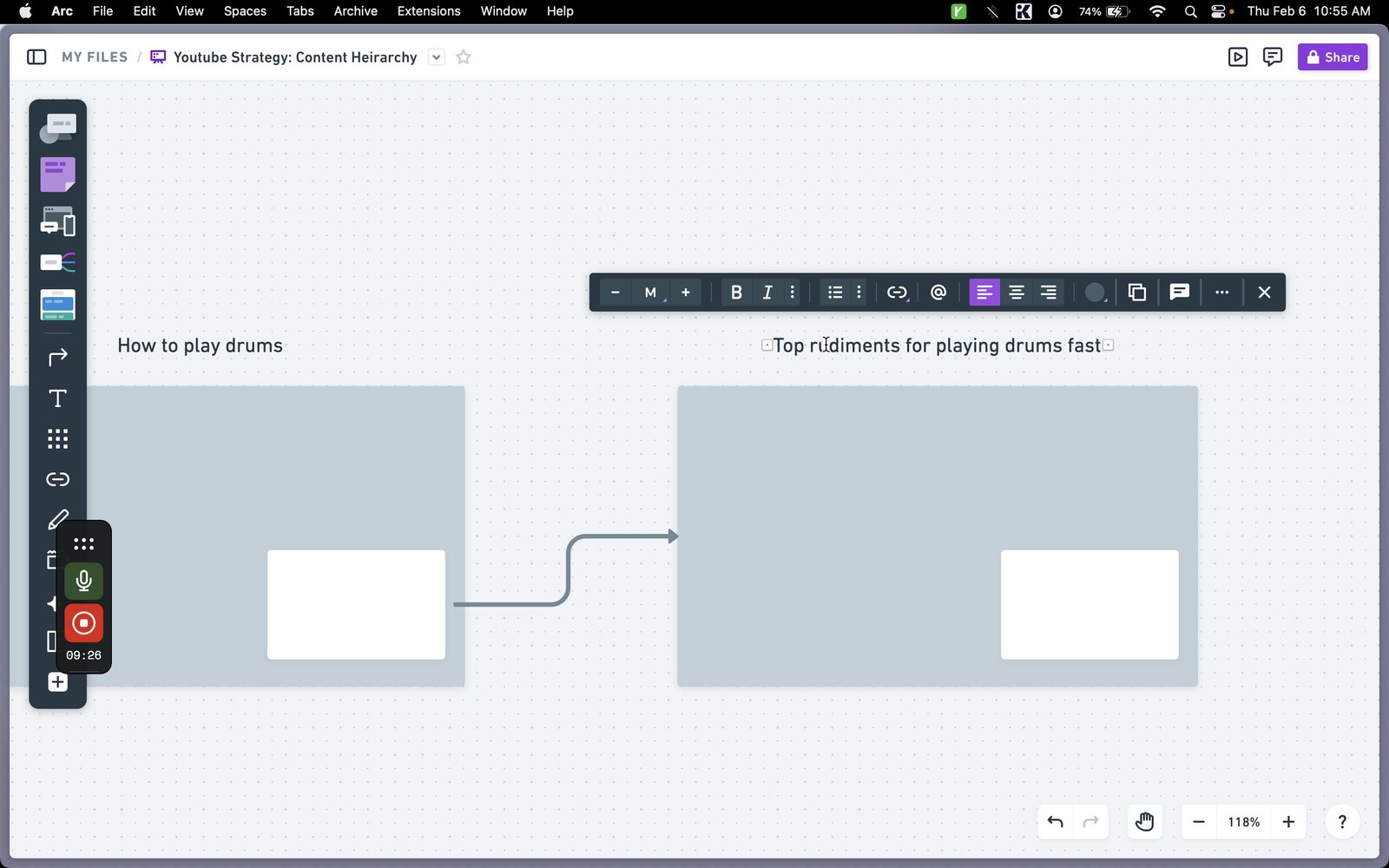
Task: Open the link options in text toolbar
Action: click(898, 293)
